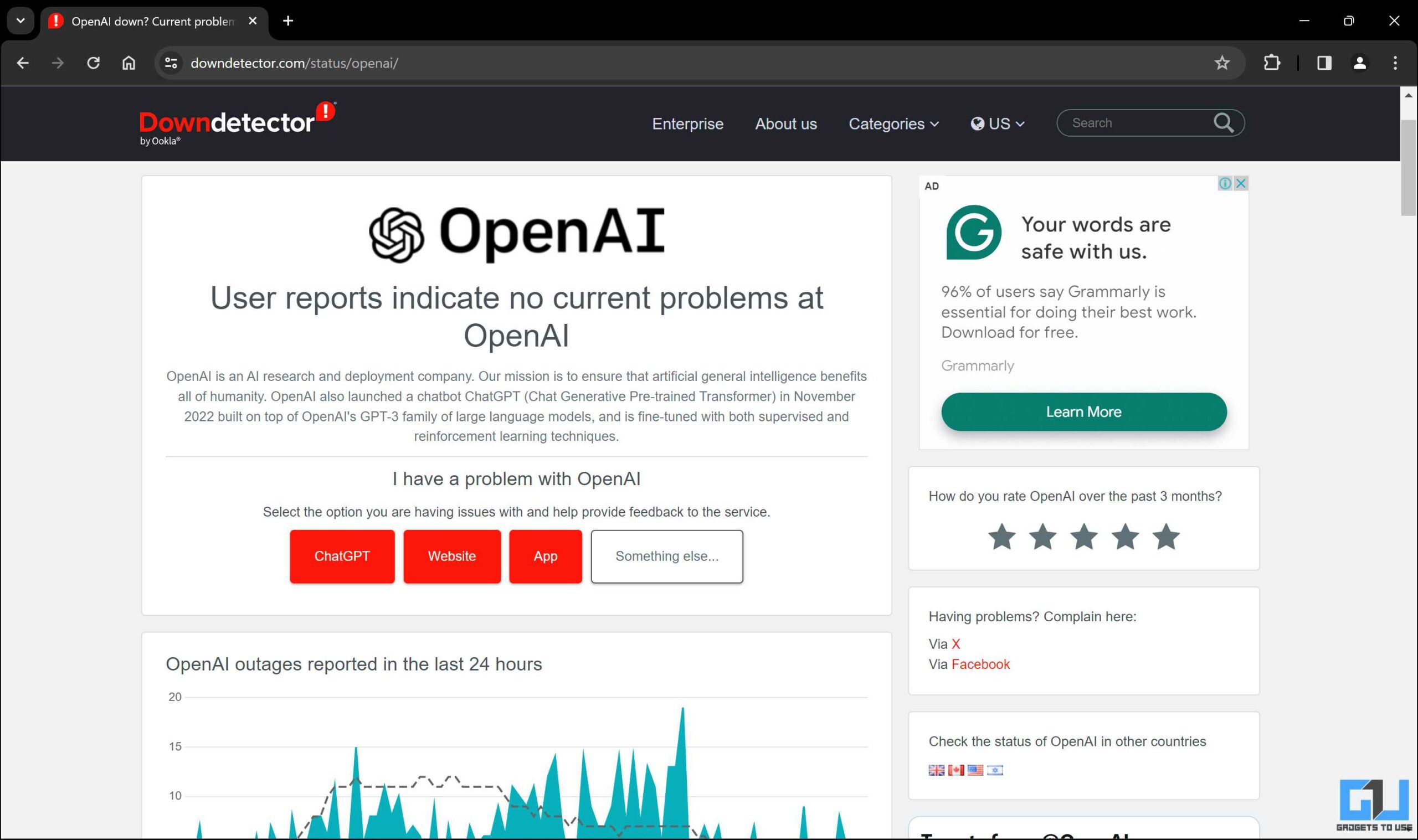Close the OpenAI down tab
This screenshot has width=1418, height=840.
click(253, 21)
